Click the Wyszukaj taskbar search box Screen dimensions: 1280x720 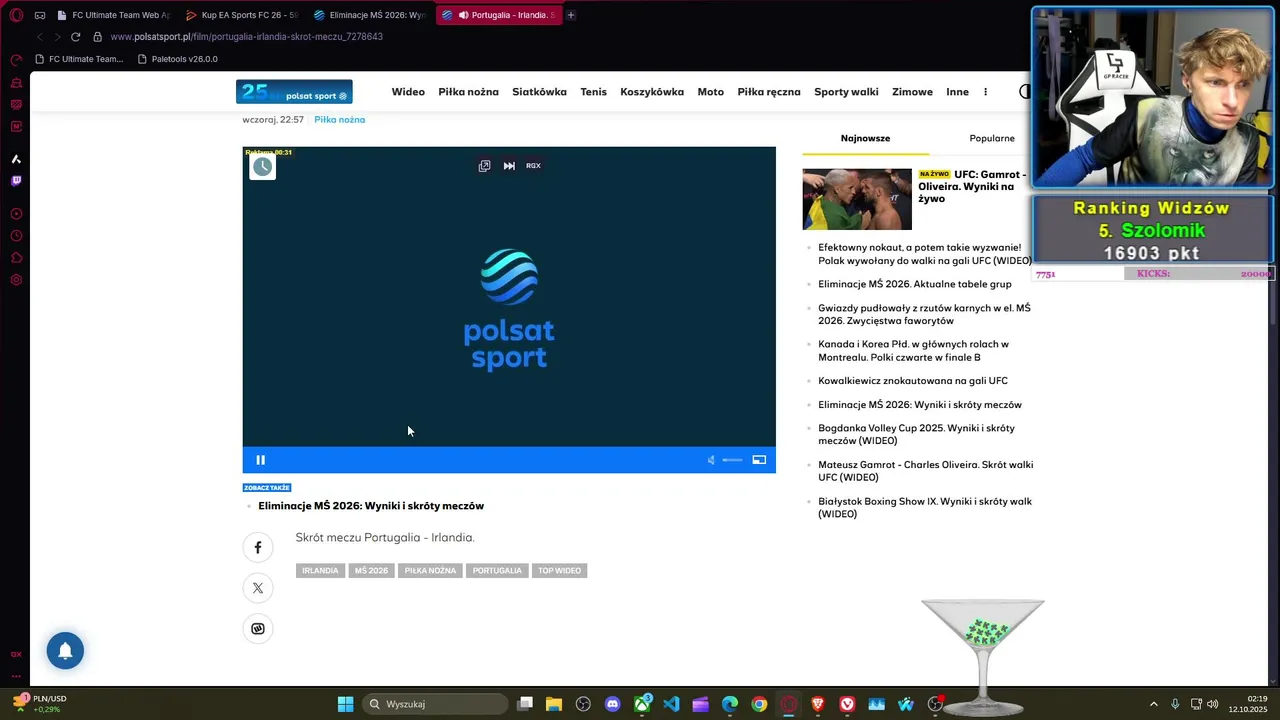click(434, 704)
